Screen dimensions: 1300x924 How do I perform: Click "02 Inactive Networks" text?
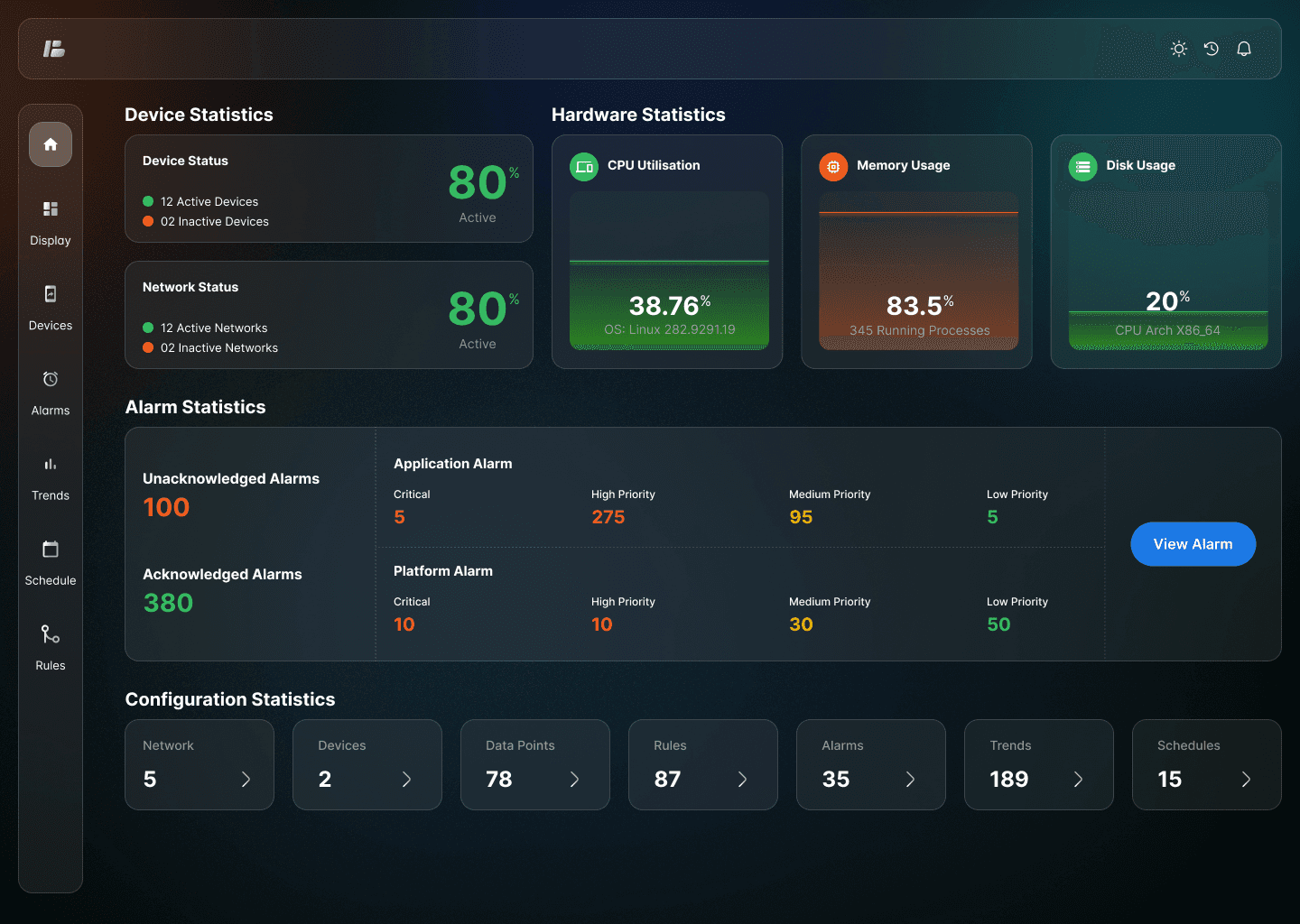(219, 347)
